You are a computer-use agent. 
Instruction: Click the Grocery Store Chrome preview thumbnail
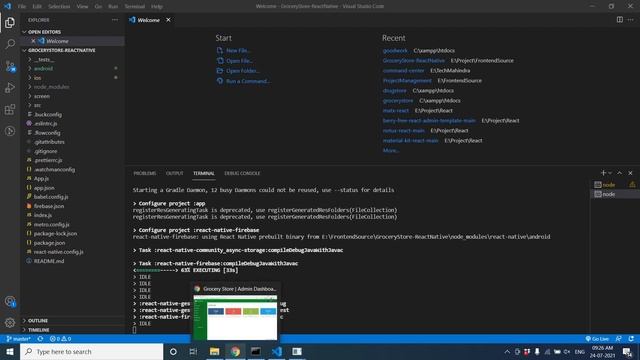[x=235, y=317]
